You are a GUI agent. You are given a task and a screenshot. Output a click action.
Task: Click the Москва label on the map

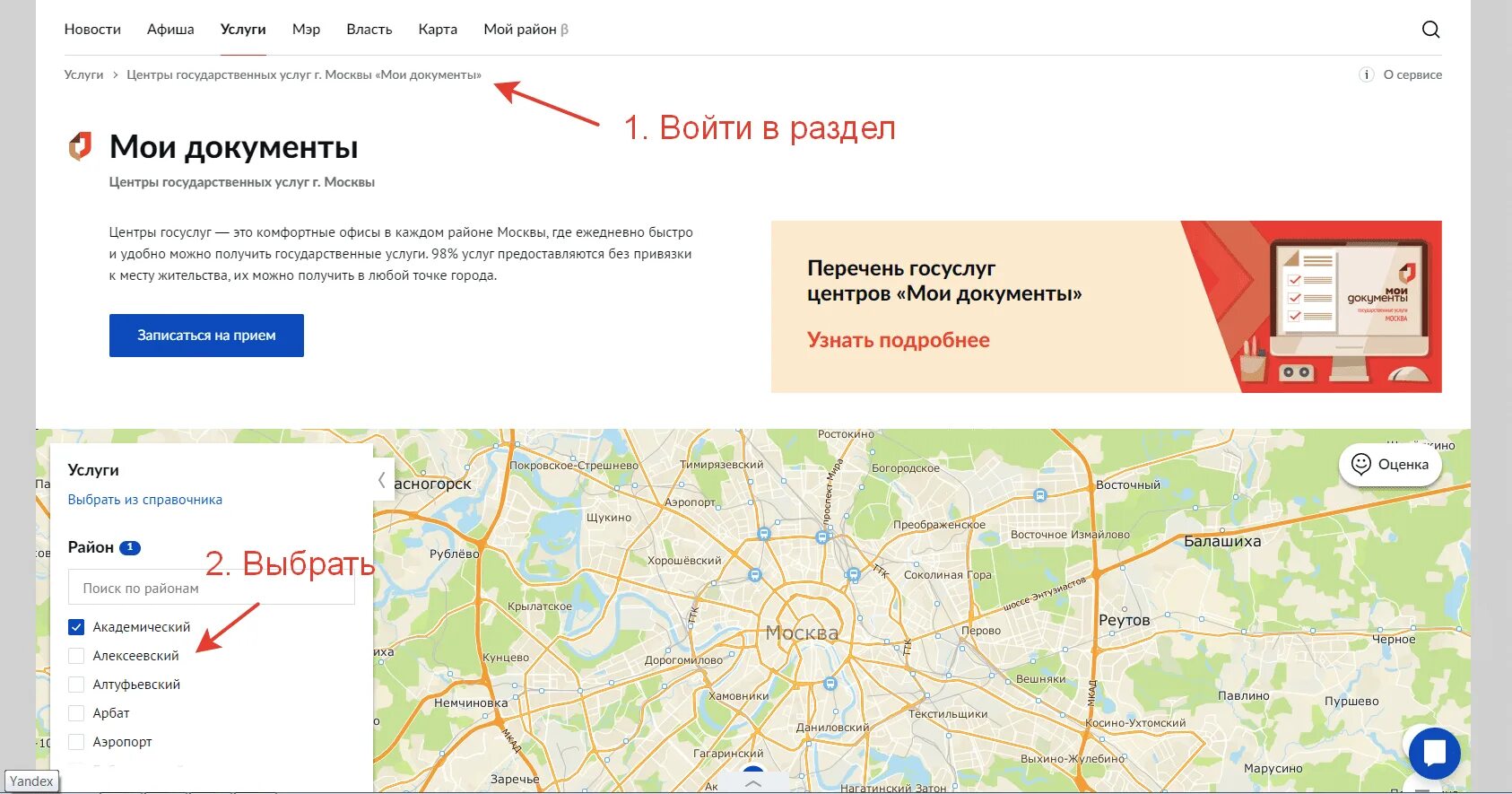(802, 633)
